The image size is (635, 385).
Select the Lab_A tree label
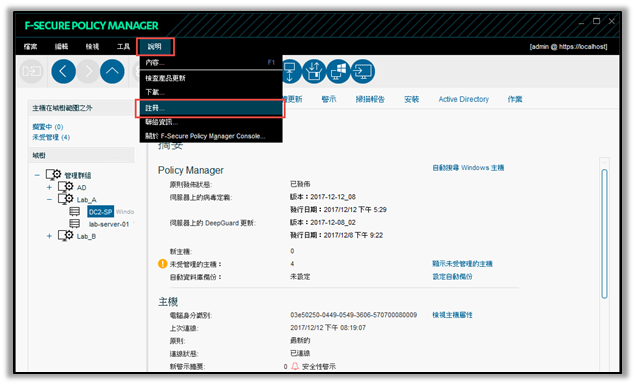pyautogui.click(x=87, y=200)
